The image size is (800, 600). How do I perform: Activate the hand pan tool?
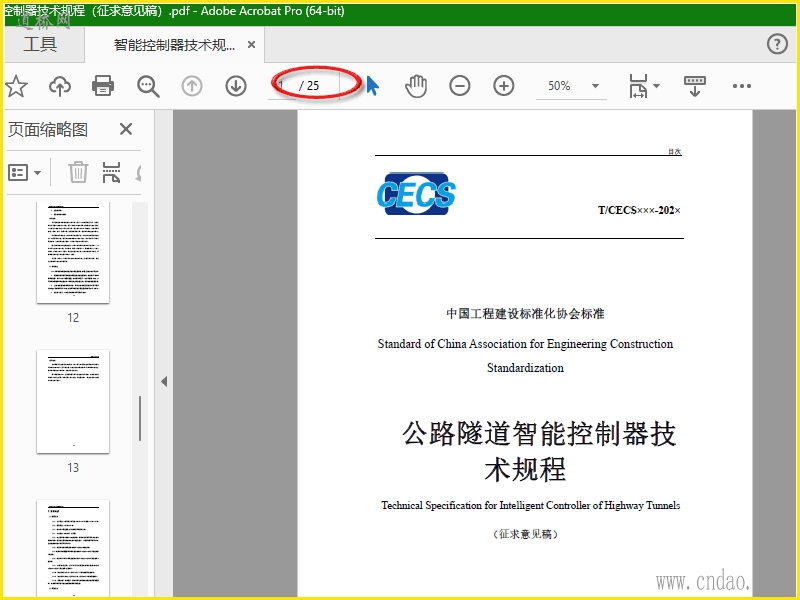pyautogui.click(x=416, y=86)
